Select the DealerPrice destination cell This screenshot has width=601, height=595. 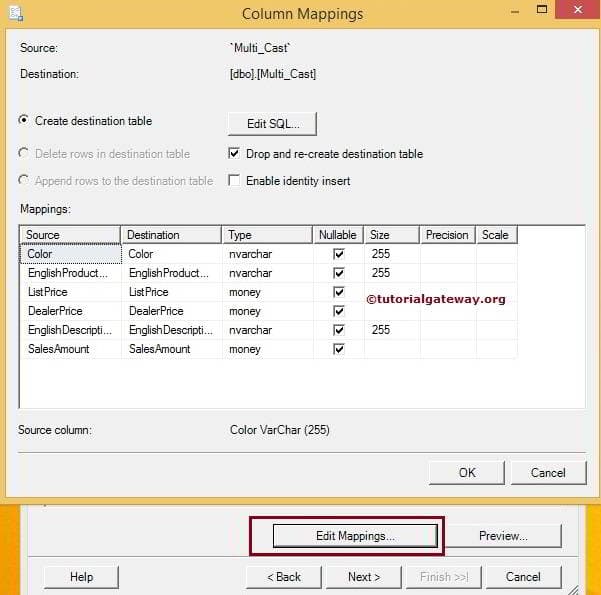(x=172, y=311)
